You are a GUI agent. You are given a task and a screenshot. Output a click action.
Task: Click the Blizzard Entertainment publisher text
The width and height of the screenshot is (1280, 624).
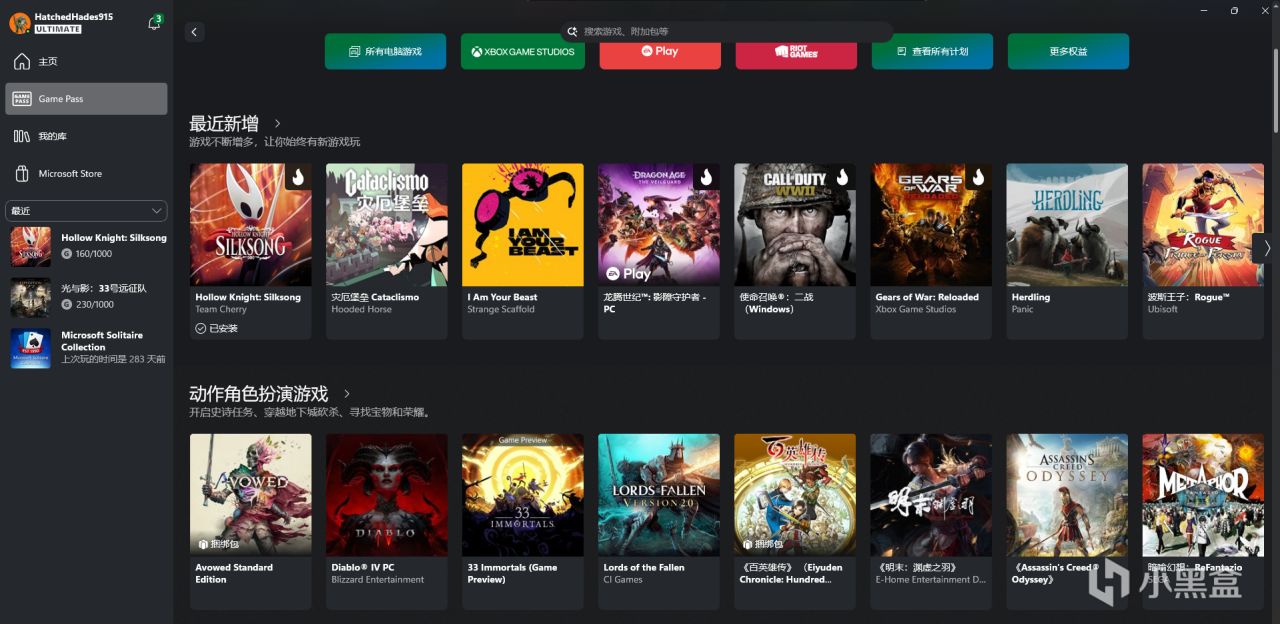coord(378,580)
